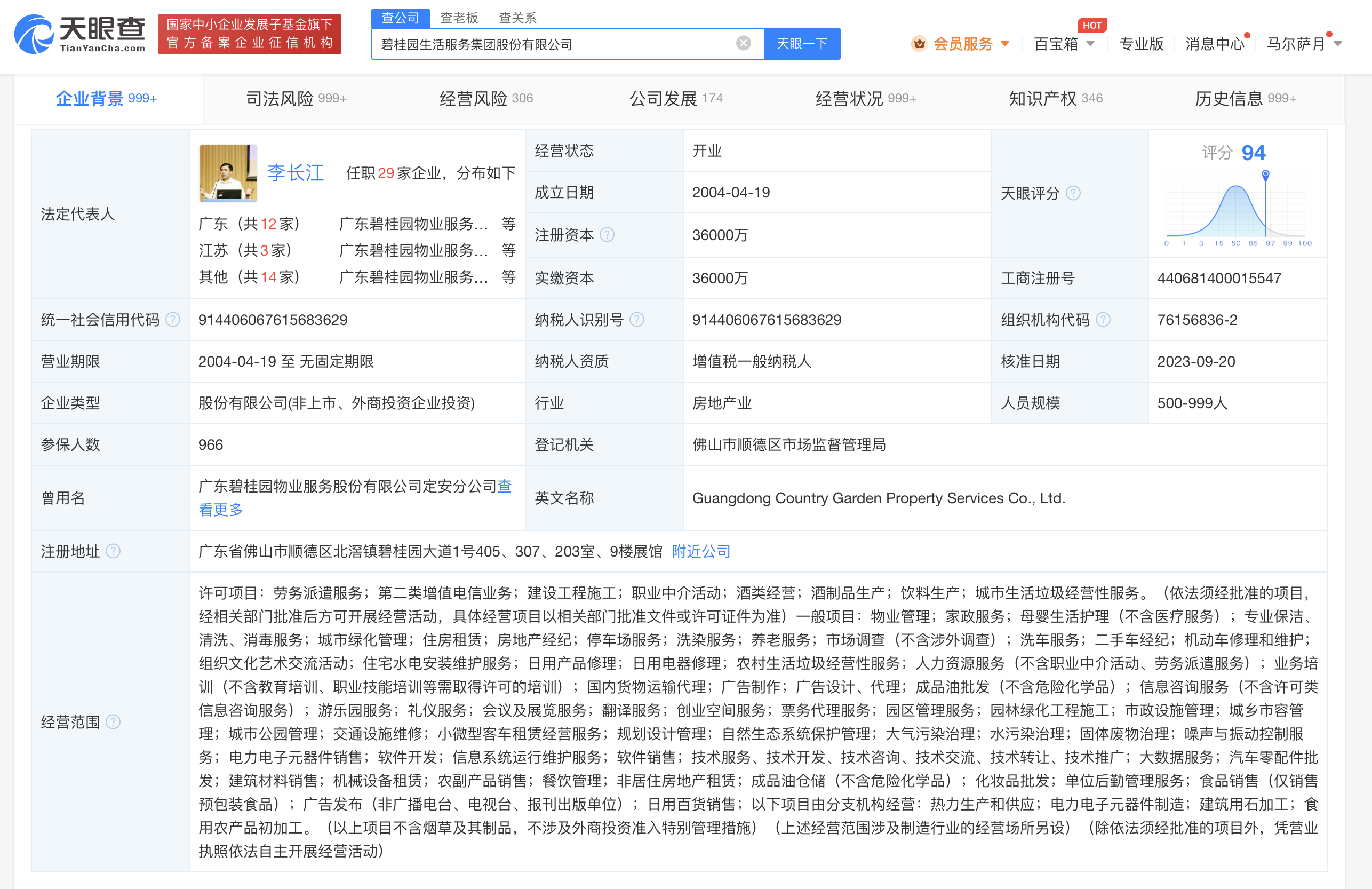The width and height of the screenshot is (1372, 889).
Task: Click the 其他（共14家） row label
Action: pyautogui.click(x=250, y=277)
